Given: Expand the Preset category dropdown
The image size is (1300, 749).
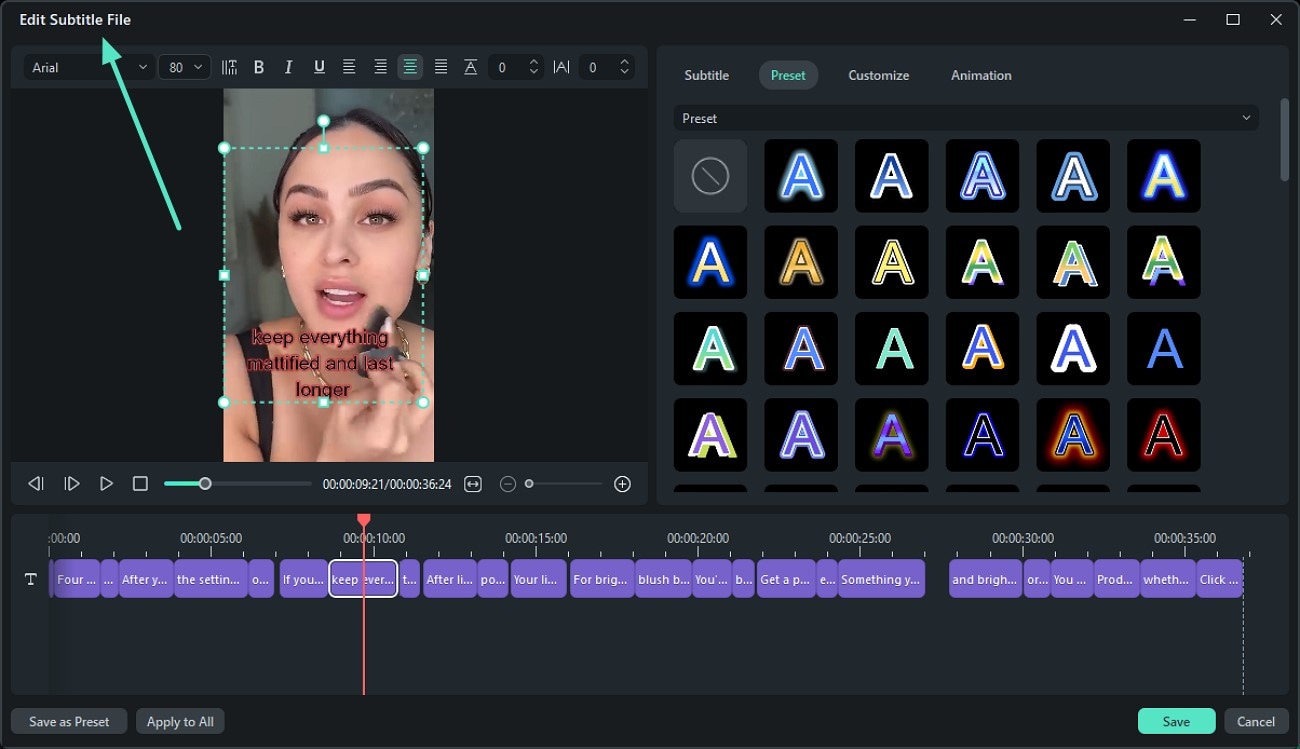Looking at the screenshot, I should 966,118.
